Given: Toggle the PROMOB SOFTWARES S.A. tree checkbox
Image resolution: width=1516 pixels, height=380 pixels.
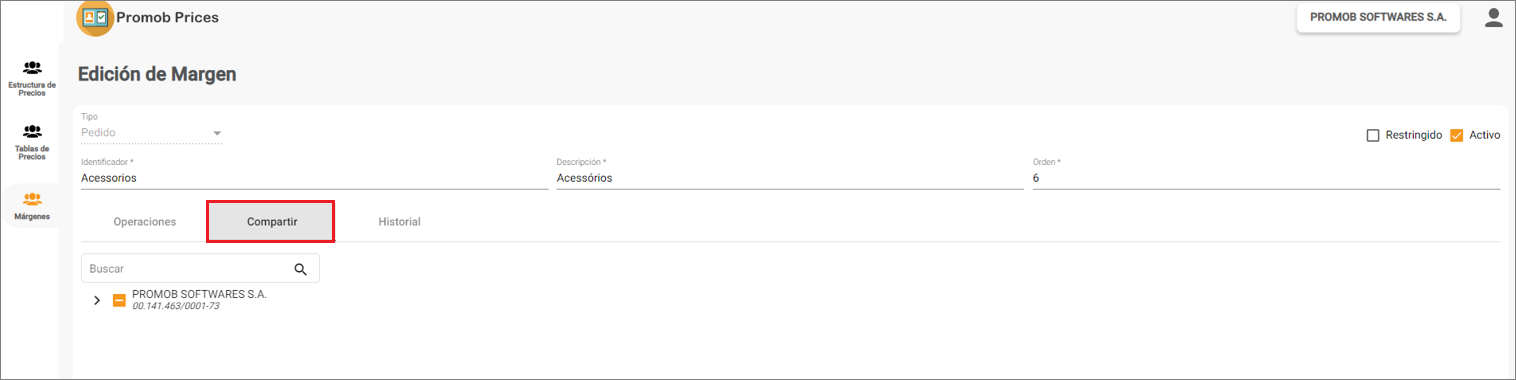Looking at the screenshot, I should 119,300.
